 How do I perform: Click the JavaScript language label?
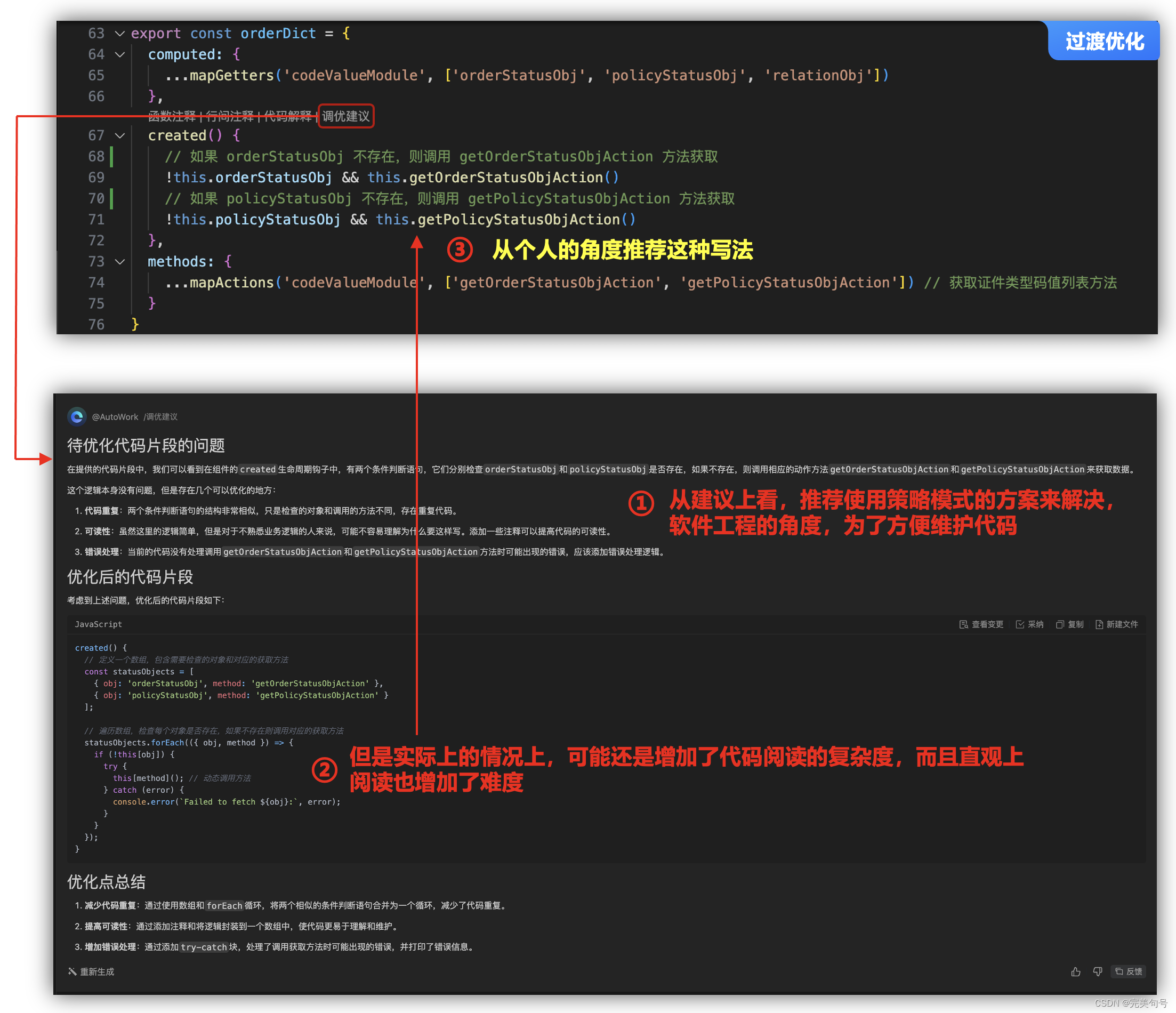coord(98,624)
